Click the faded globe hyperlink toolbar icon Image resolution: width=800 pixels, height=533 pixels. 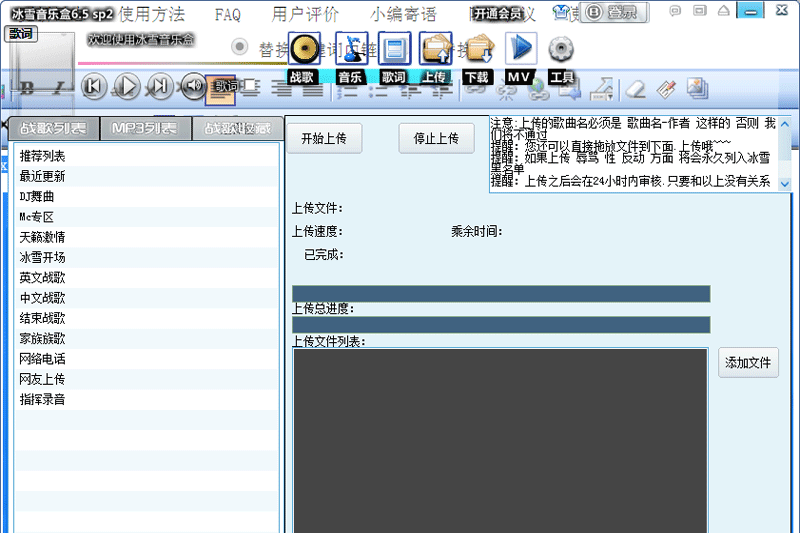538,91
